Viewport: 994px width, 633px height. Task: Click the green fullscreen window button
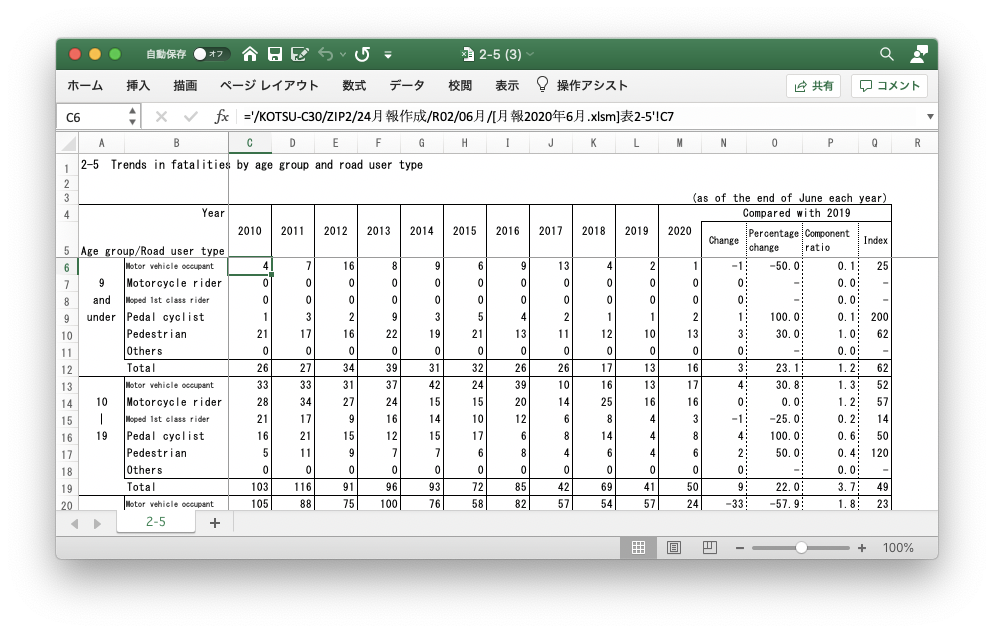[x=115, y=54]
